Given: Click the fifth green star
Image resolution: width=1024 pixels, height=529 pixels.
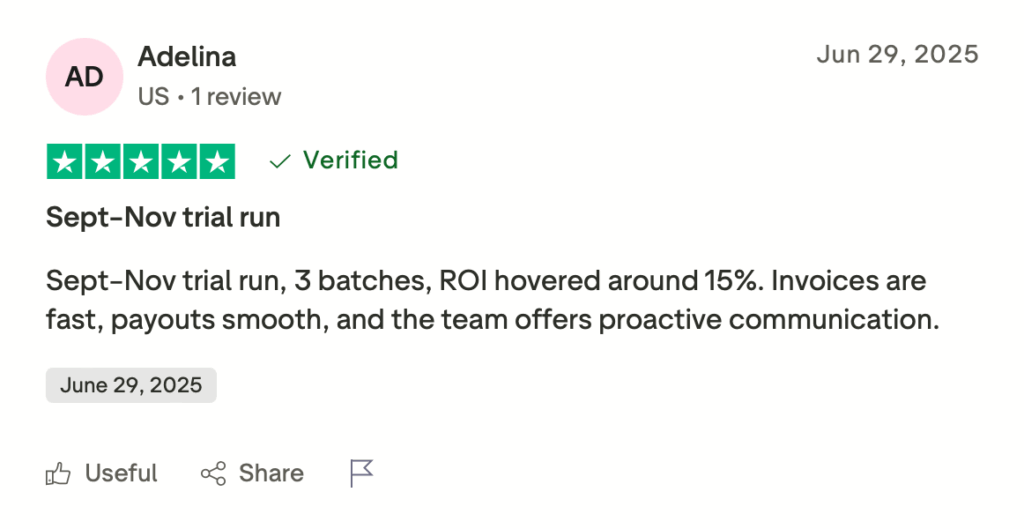Looking at the screenshot, I should 216,162.
